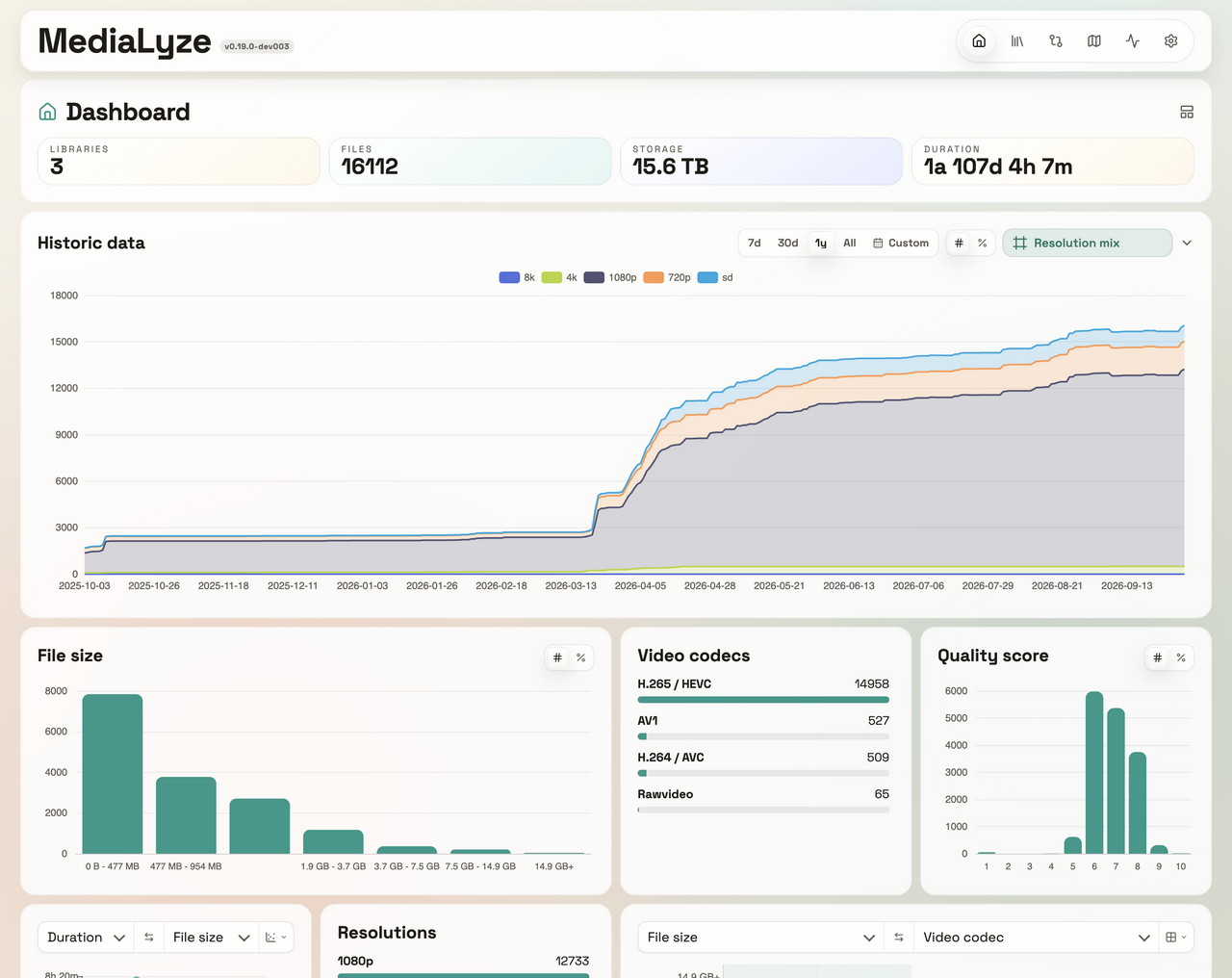Select the All time range
Image resolution: width=1232 pixels, height=978 pixels.
[x=850, y=243]
